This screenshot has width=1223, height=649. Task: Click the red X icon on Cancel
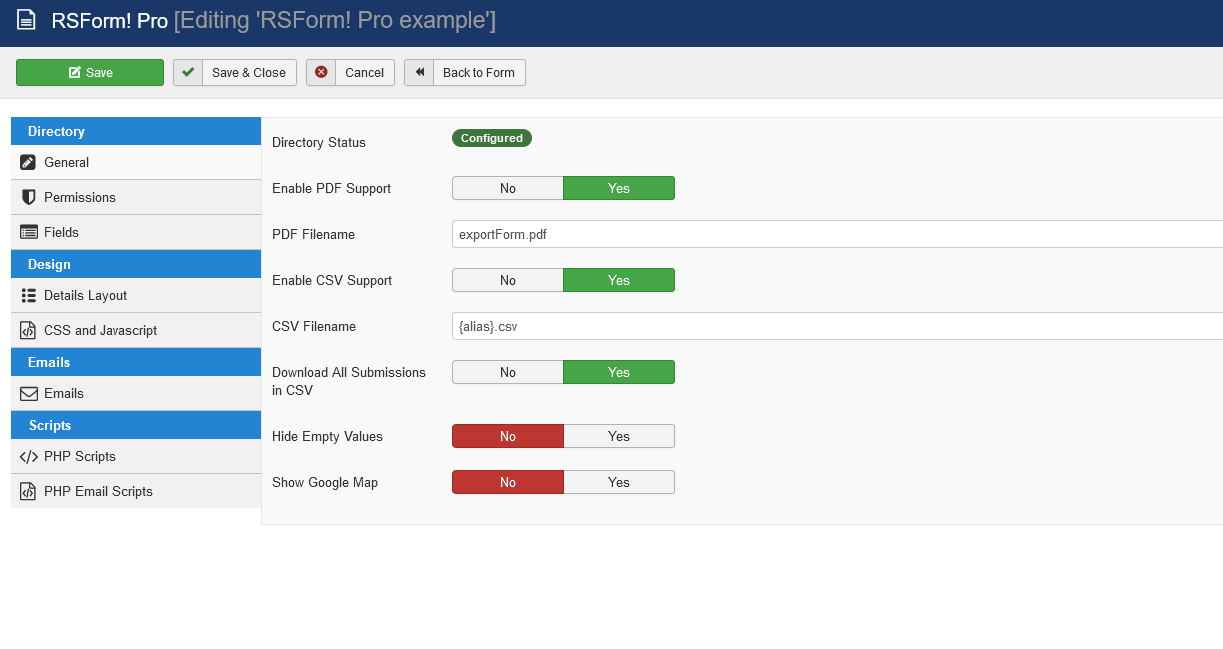[x=321, y=73]
